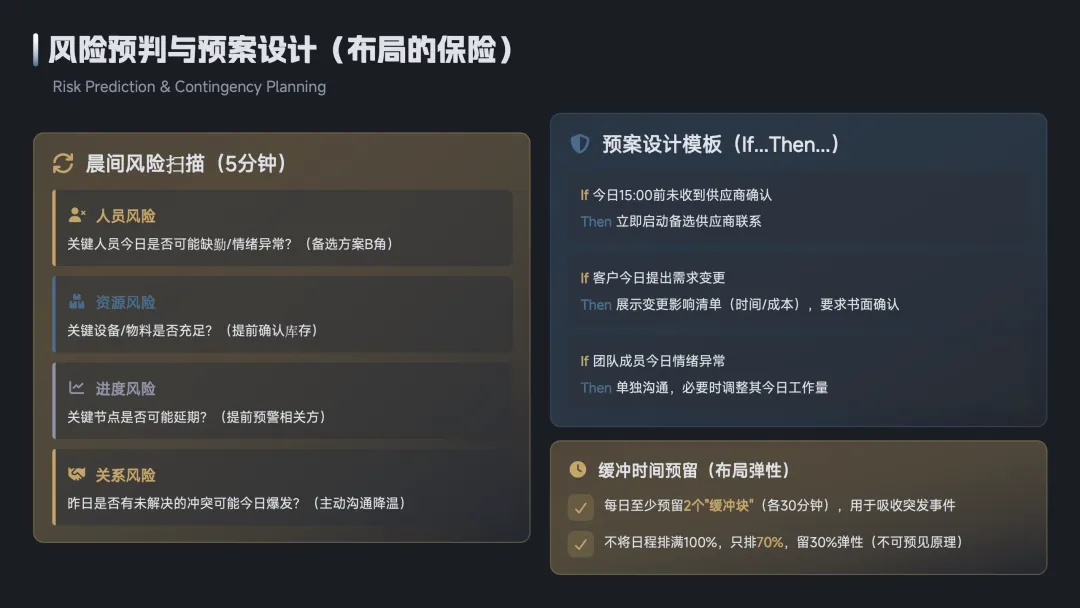Screen dimensions: 1080x608
Task: Click the 关系风险 heading
Action: (125, 475)
